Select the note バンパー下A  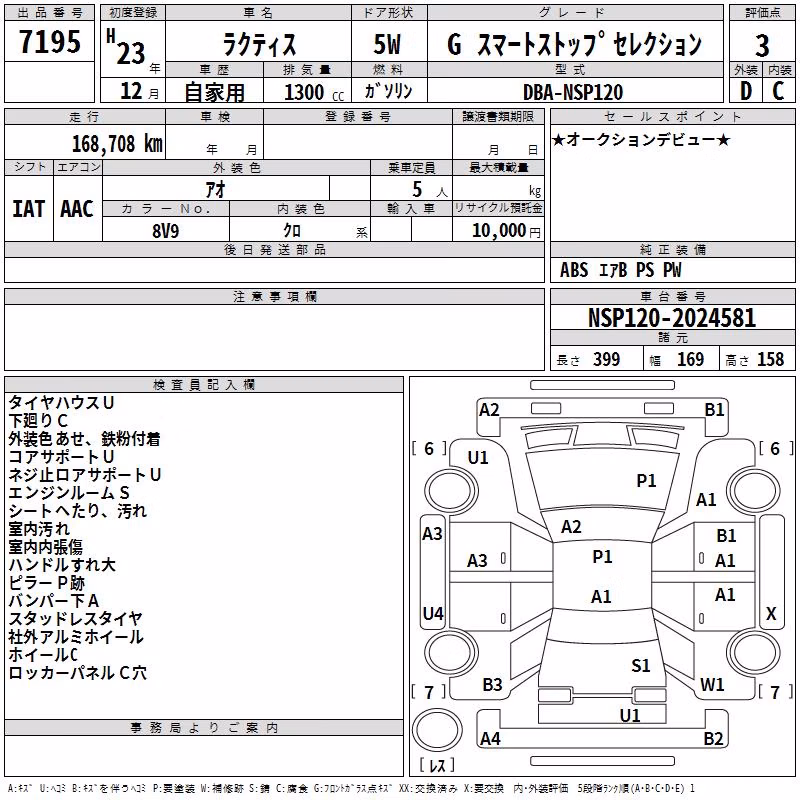pyautogui.click(x=54, y=601)
